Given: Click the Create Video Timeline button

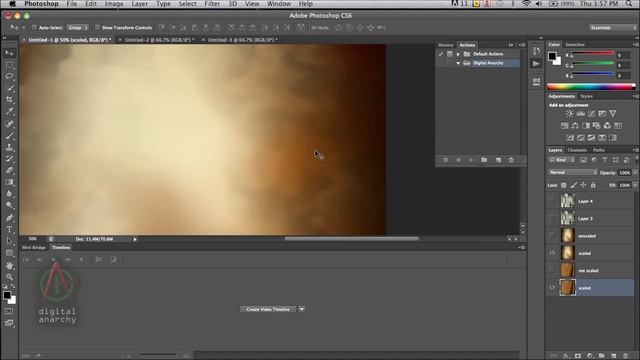Looking at the screenshot, I should point(268,309).
